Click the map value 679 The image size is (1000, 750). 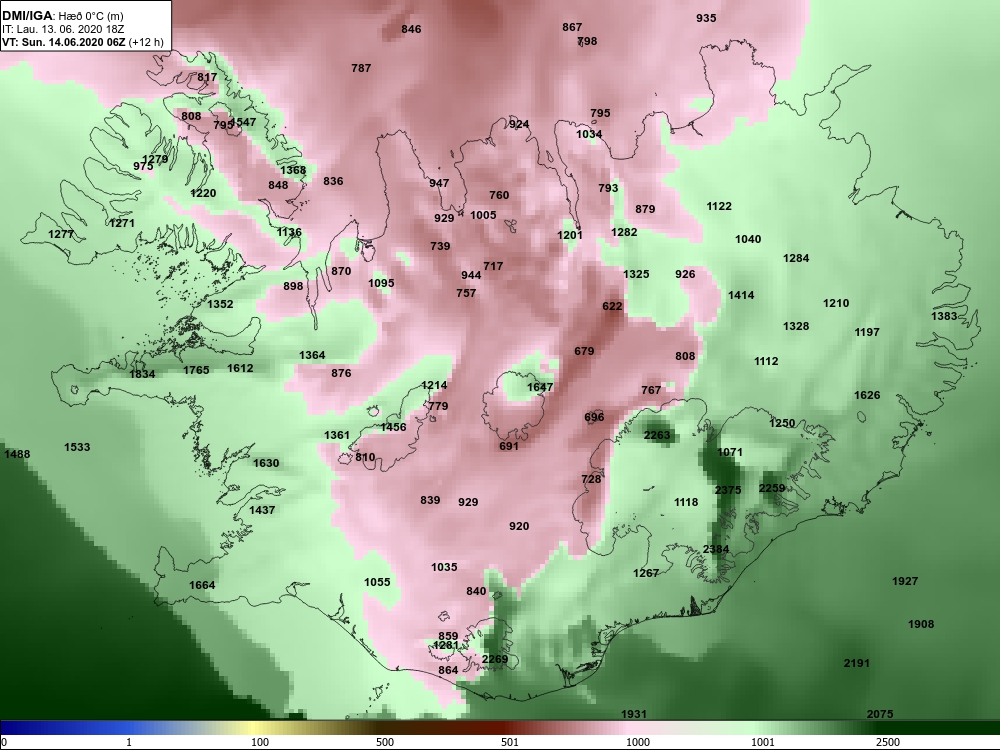coord(584,351)
